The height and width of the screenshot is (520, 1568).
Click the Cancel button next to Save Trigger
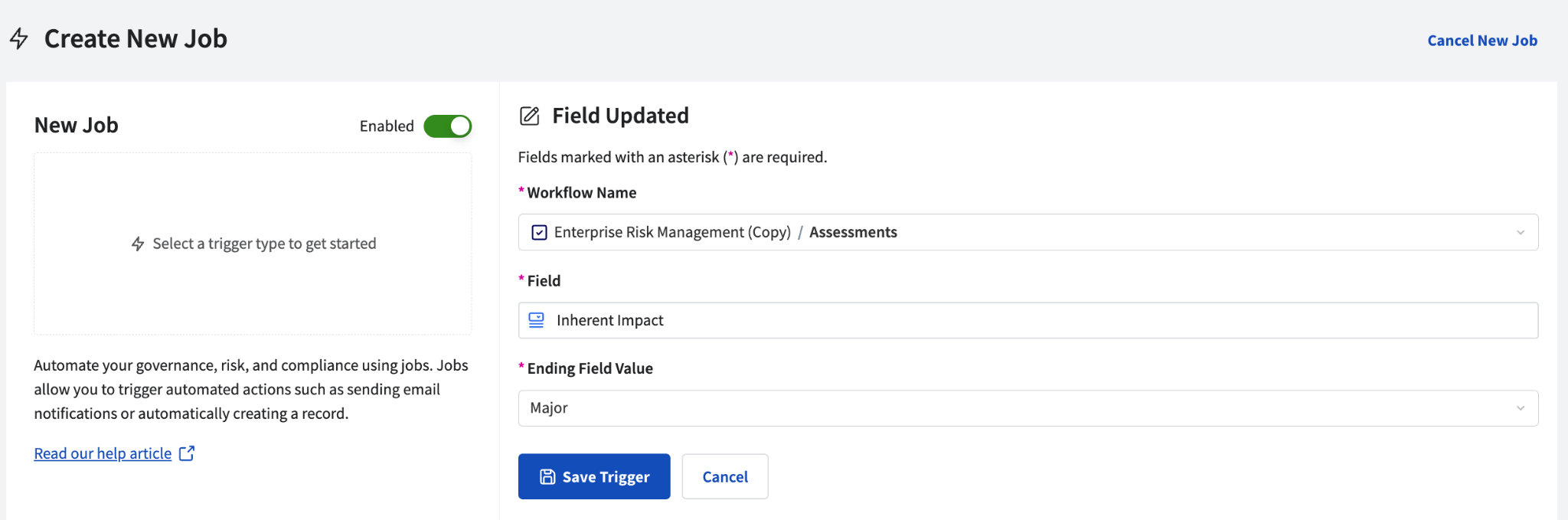[x=724, y=476]
